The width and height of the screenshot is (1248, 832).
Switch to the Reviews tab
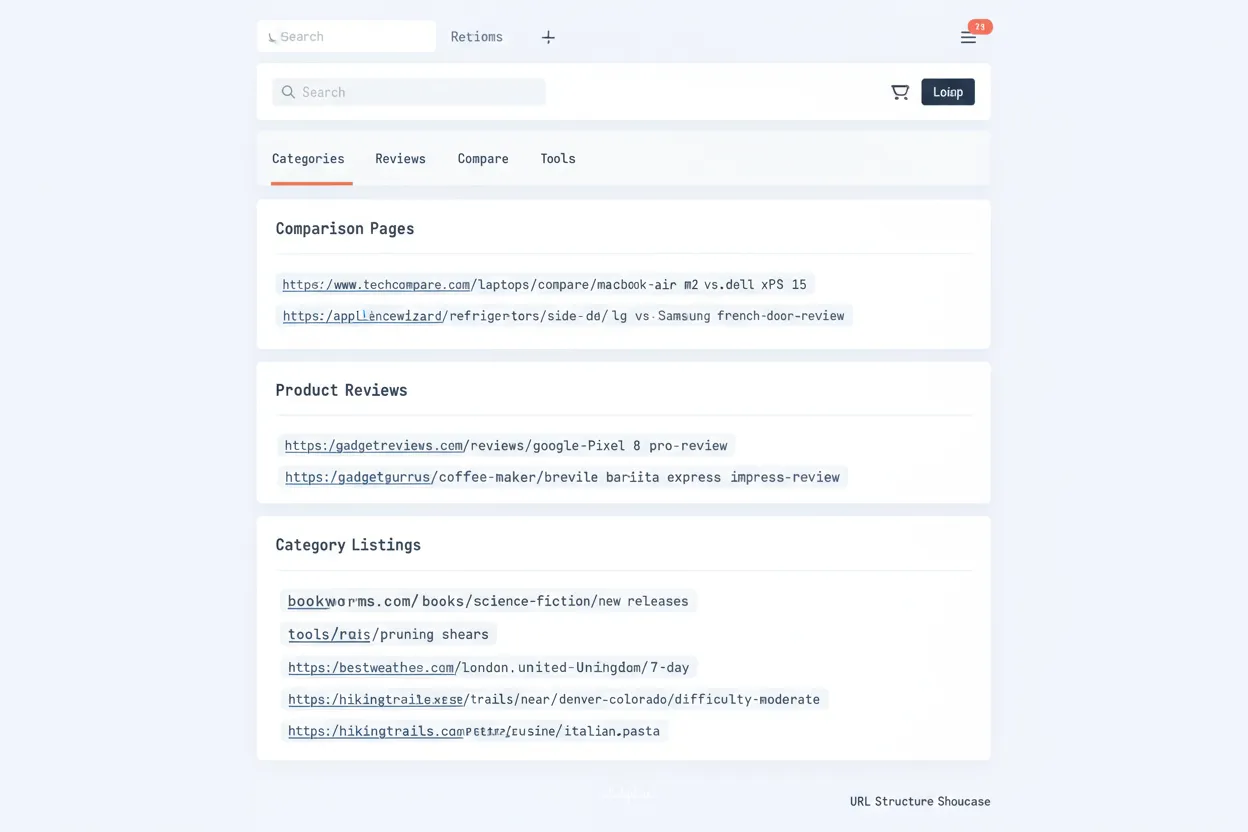(x=400, y=158)
